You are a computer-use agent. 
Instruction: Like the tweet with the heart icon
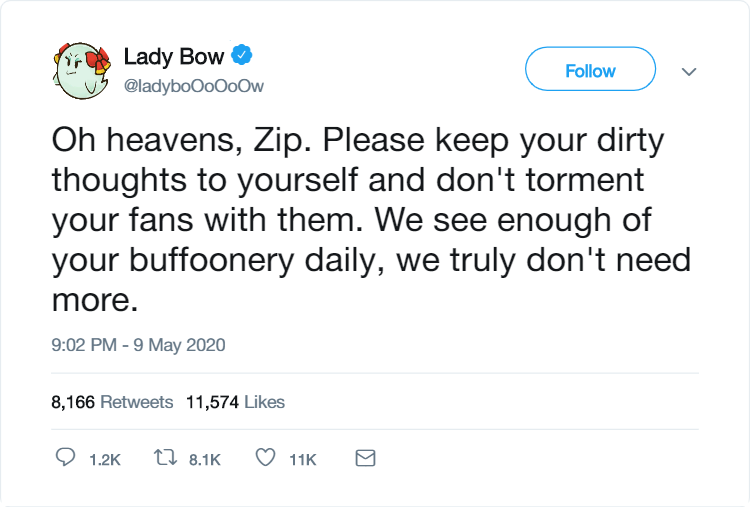tap(265, 459)
